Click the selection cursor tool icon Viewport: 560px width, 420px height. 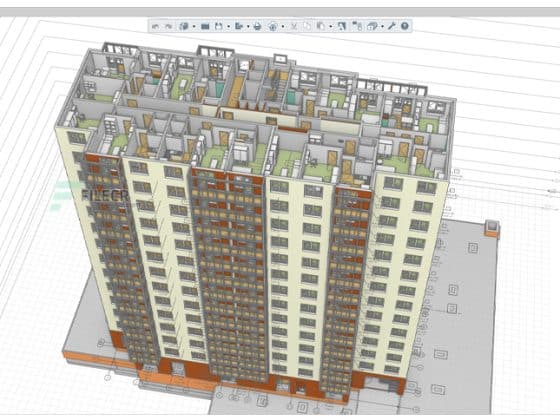tap(342, 26)
